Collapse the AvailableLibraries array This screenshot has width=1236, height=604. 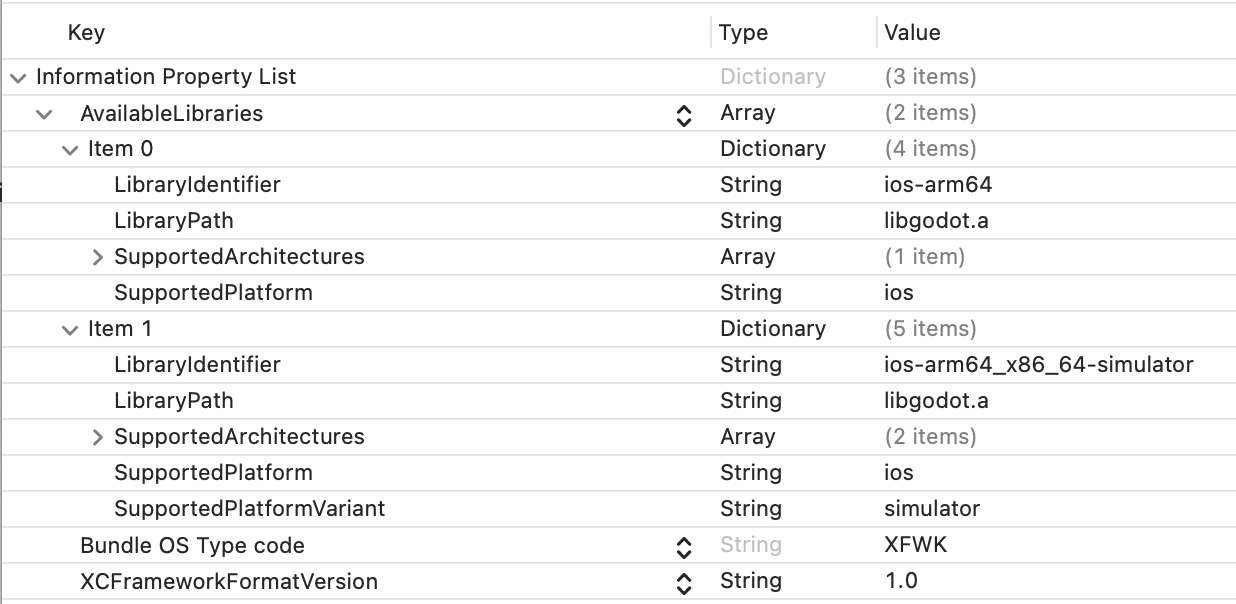point(44,114)
